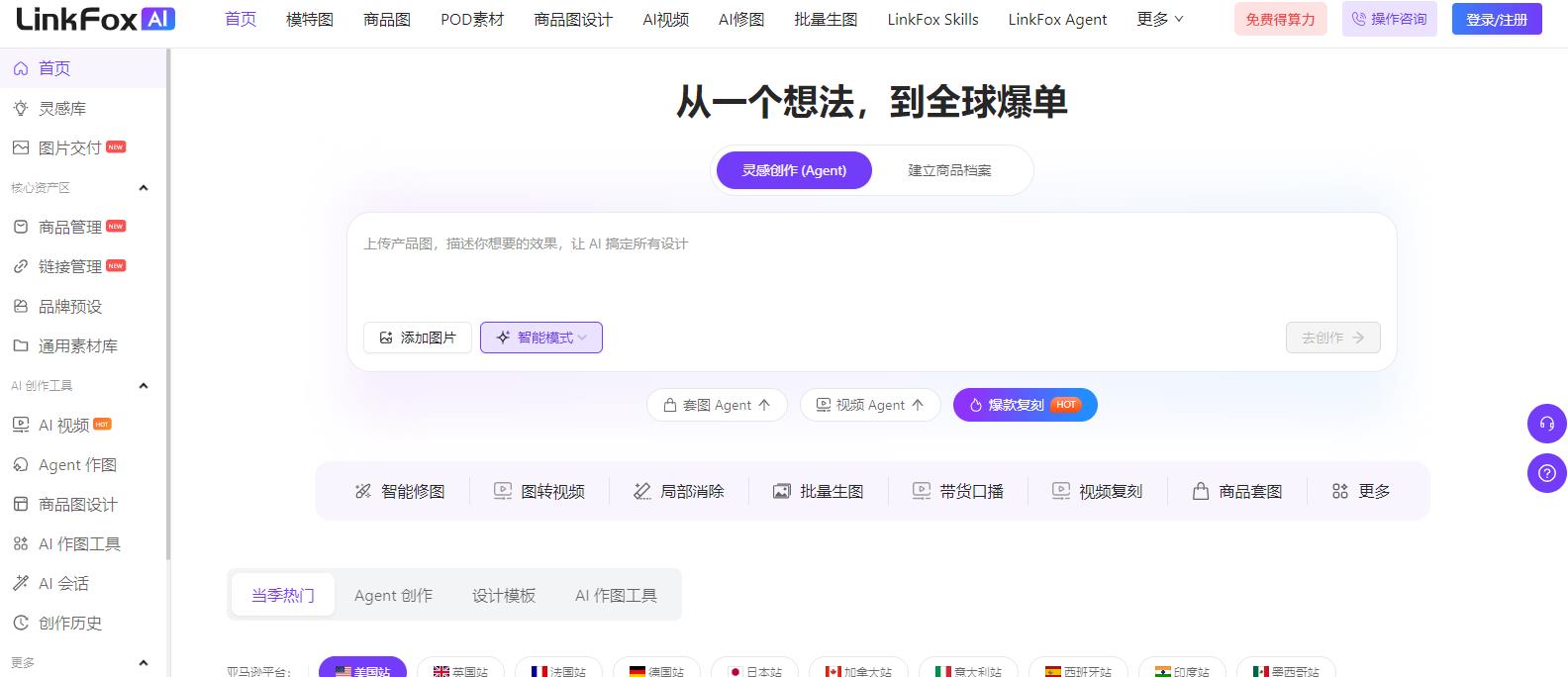The width and height of the screenshot is (1568, 677).
Task: Click the product description prompt text field
Action: [871, 267]
